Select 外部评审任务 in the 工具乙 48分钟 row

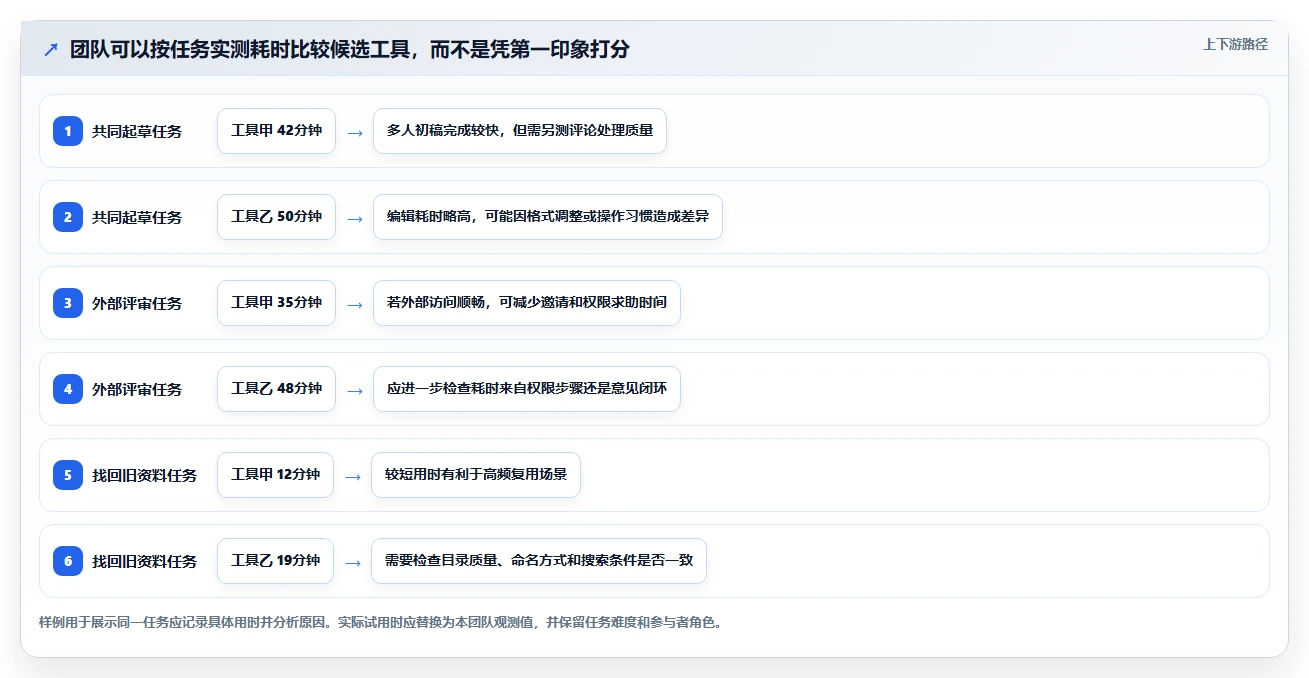[137, 389]
